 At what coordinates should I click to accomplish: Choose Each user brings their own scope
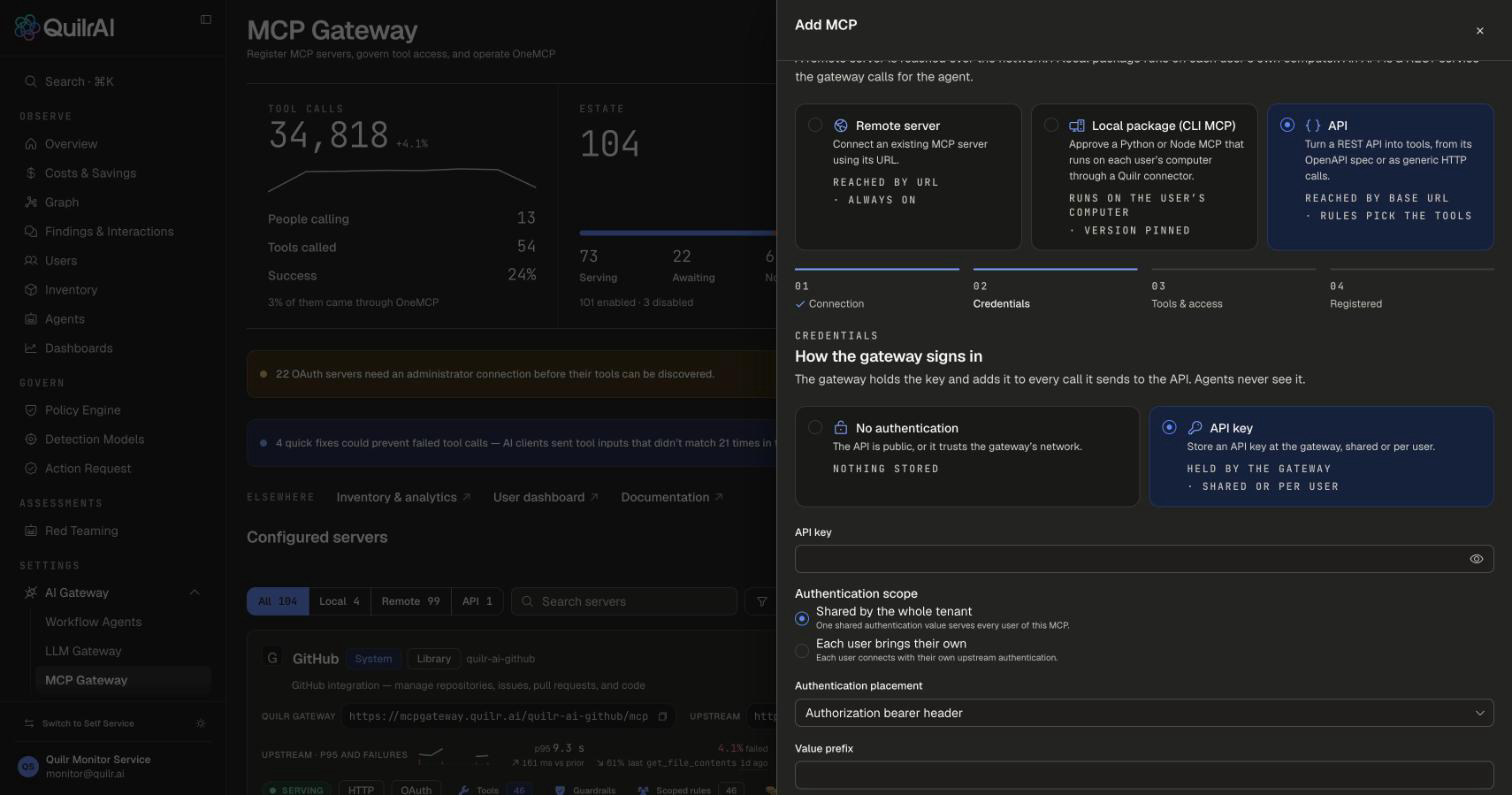point(802,650)
